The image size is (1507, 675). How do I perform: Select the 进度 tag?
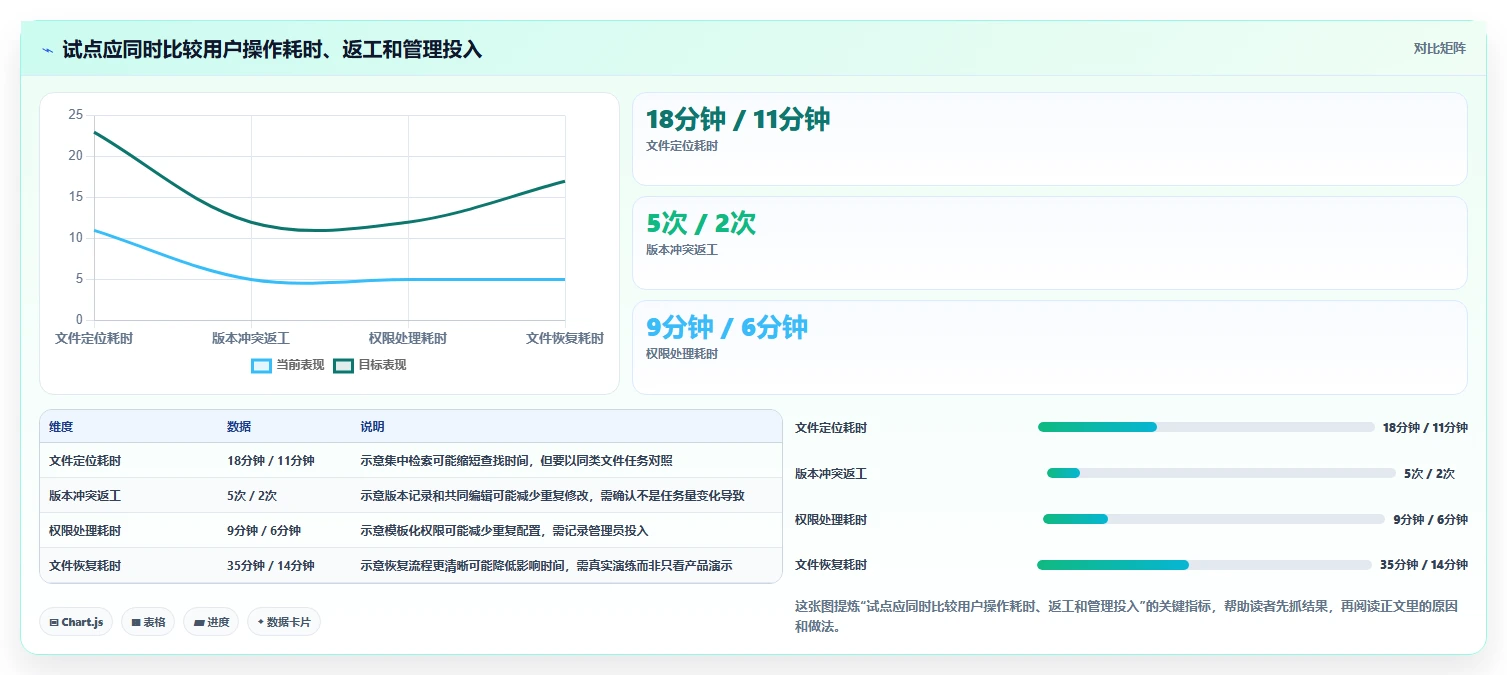click(211, 622)
